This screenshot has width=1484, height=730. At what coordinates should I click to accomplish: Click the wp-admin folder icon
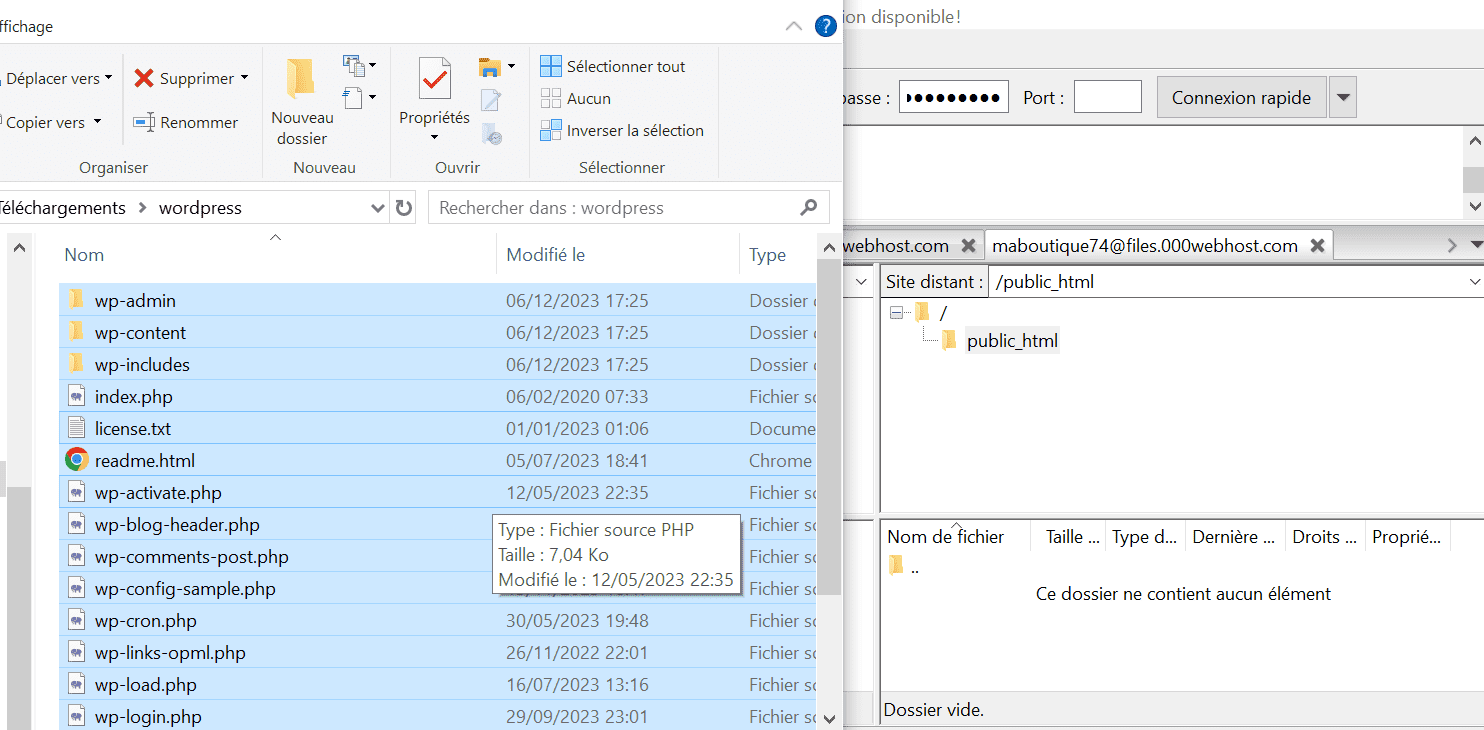click(77, 300)
